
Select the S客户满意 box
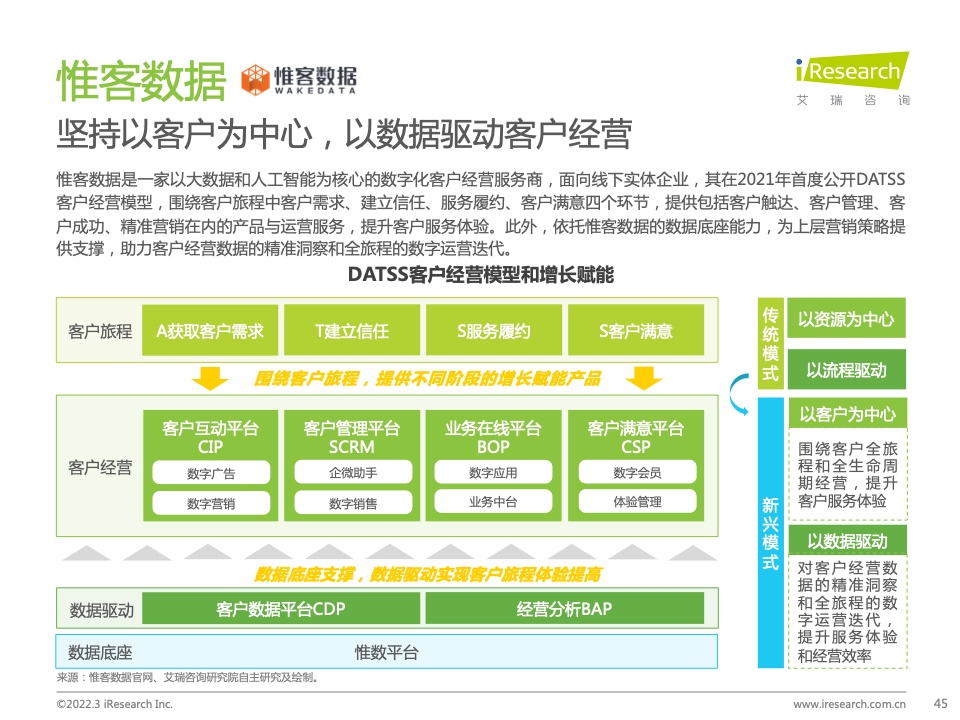[x=636, y=331]
